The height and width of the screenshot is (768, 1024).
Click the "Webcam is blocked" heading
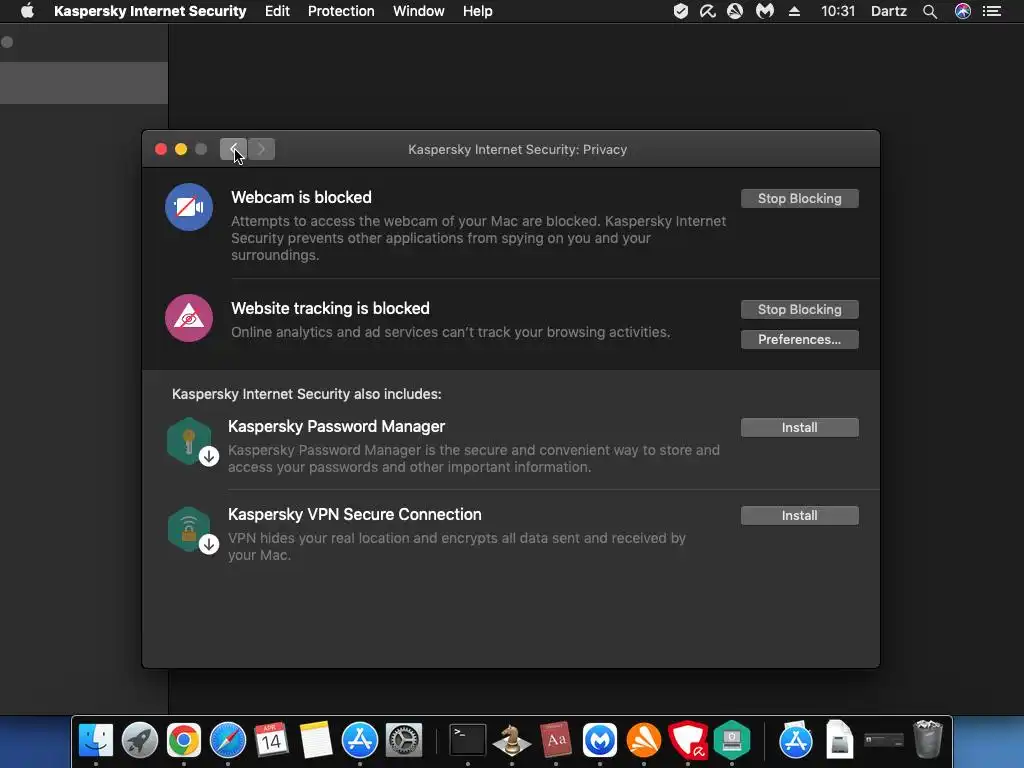pos(301,197)
